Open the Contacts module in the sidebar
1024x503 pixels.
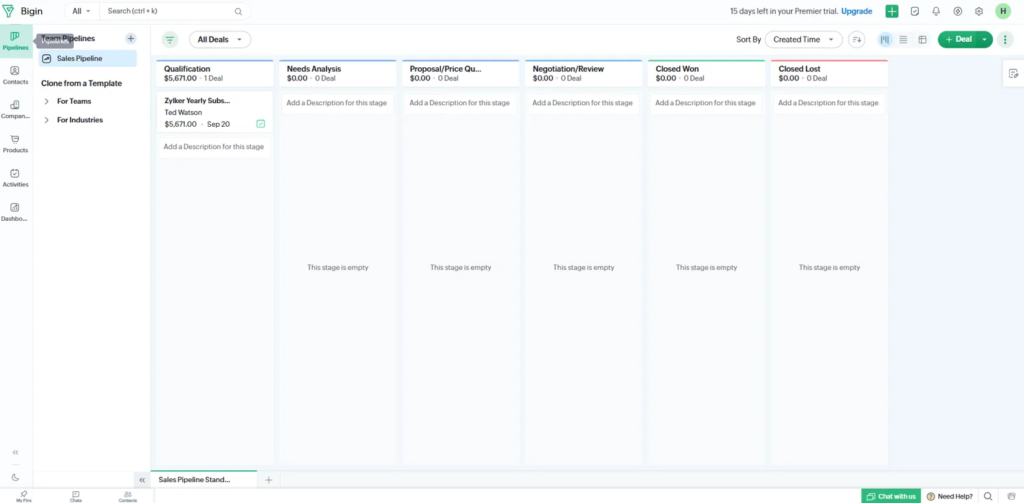click(x=15, y=75)
